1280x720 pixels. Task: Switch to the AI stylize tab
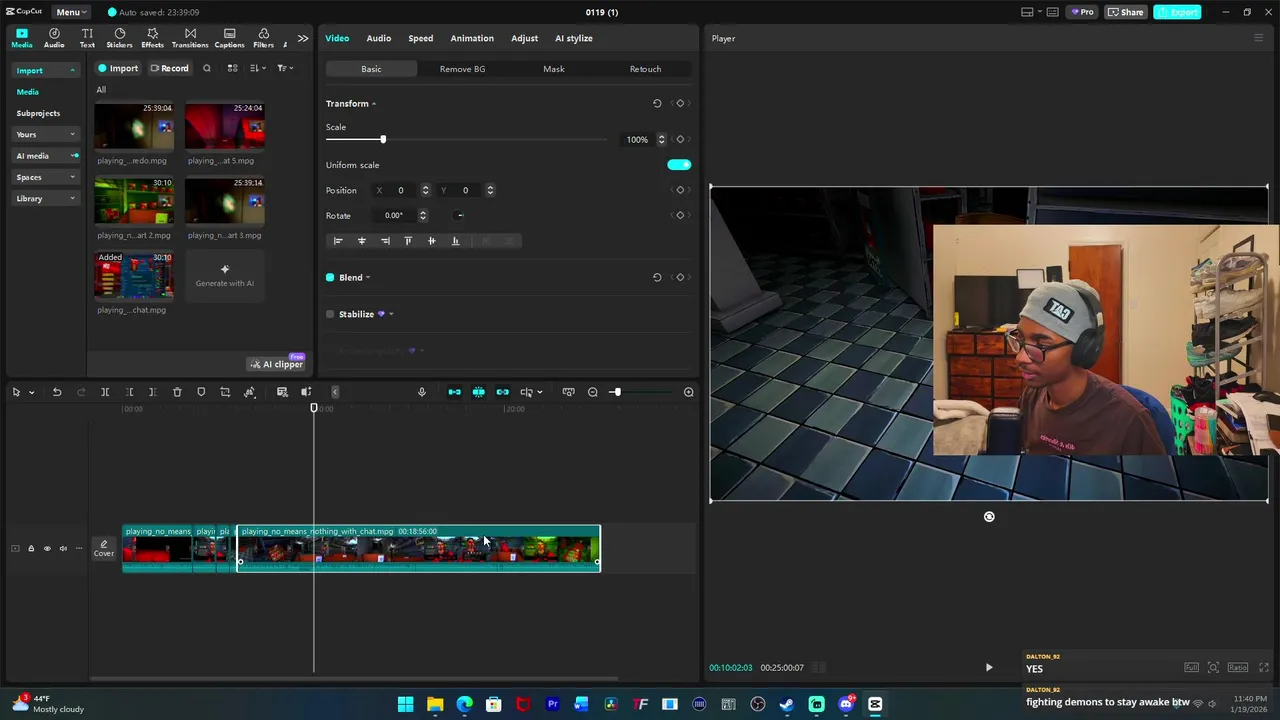point(574,38)
